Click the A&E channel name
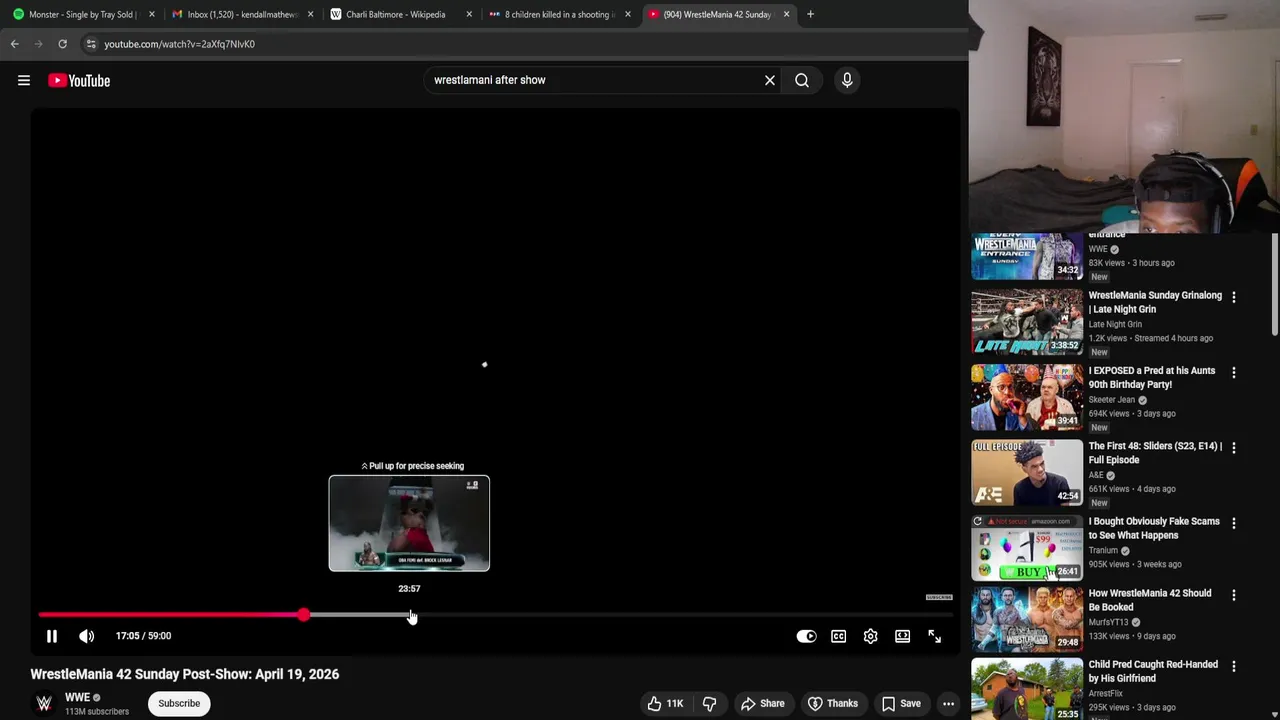Viewport: 1280px width, 720px height. click(x=1096, y=475)
